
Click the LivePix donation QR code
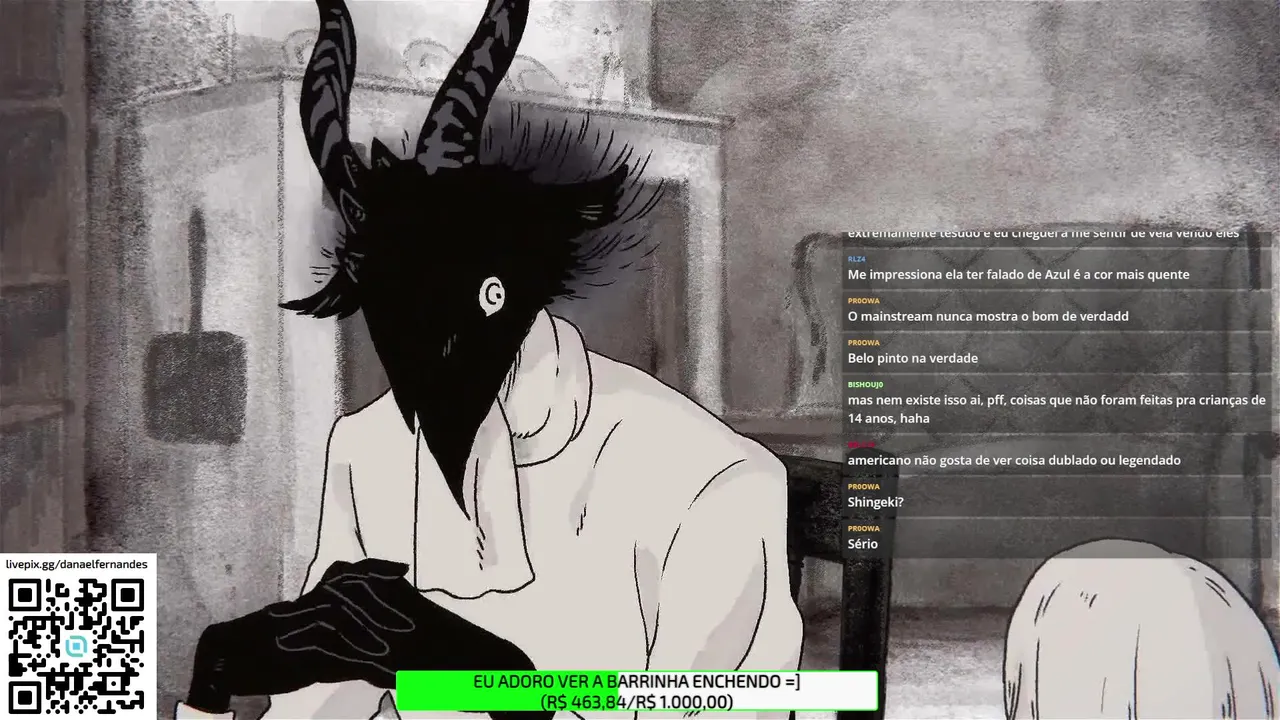[77, 646]
